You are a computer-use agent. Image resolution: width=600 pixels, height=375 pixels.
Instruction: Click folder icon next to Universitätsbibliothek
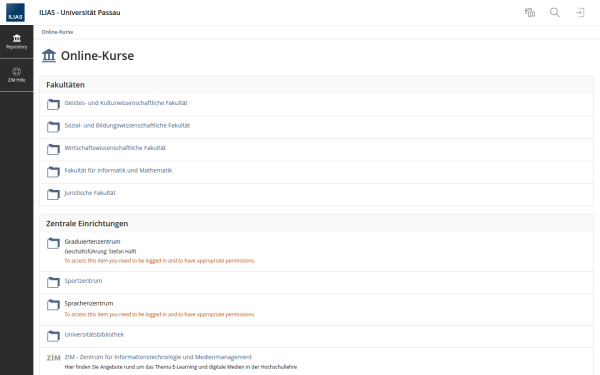click(x=53, y=336)
